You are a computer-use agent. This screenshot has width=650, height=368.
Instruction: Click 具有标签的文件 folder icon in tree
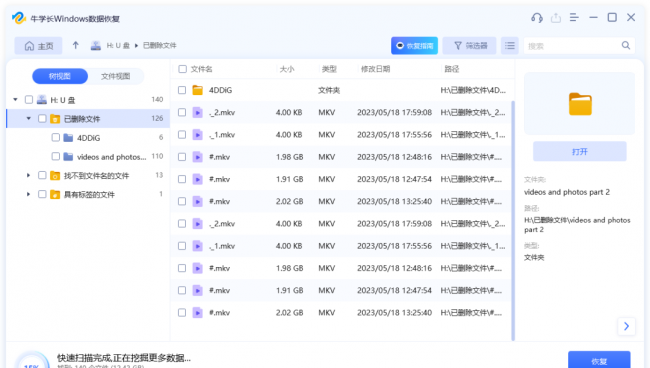(55, 194)
